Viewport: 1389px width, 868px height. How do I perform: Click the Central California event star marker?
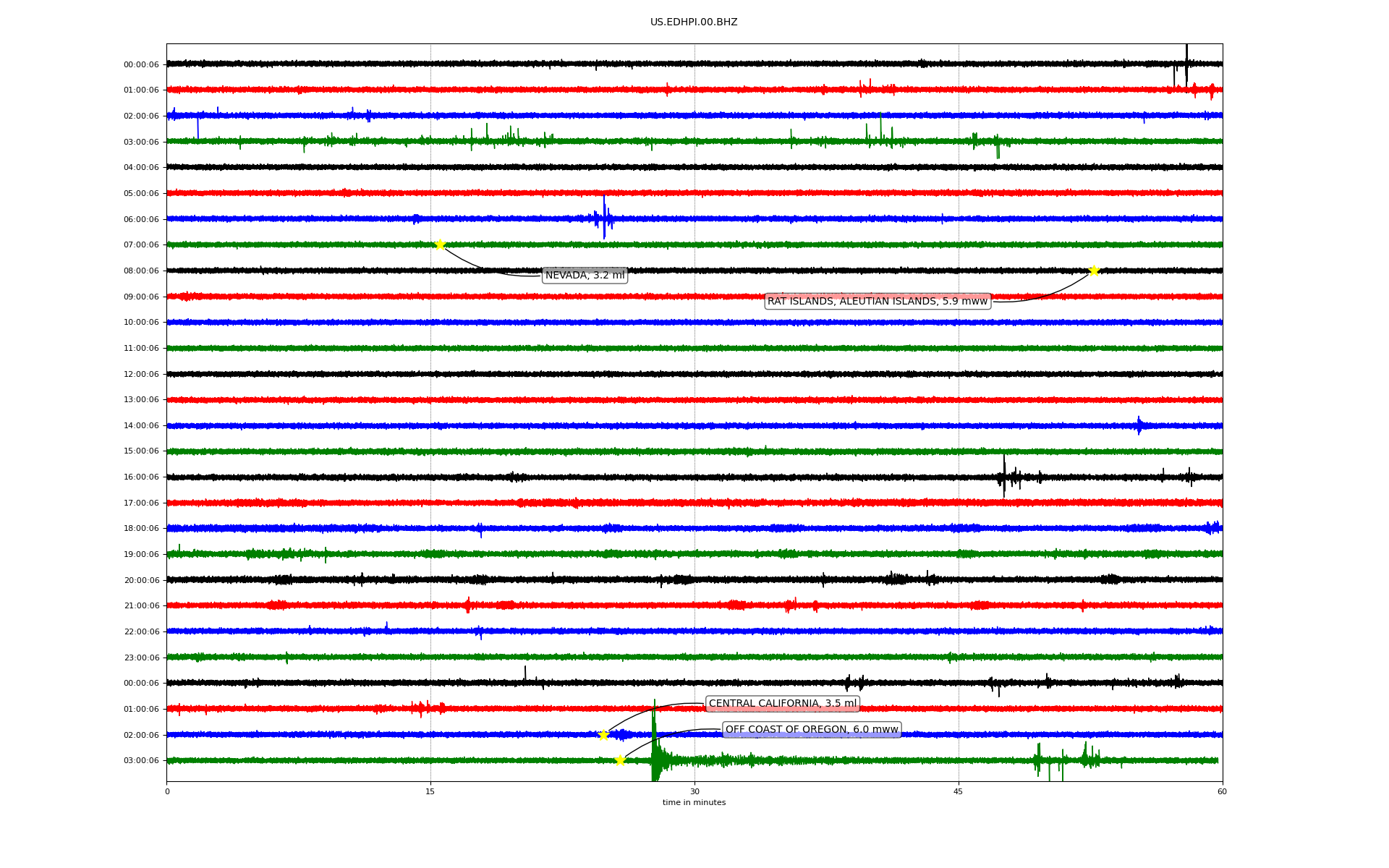603,735
